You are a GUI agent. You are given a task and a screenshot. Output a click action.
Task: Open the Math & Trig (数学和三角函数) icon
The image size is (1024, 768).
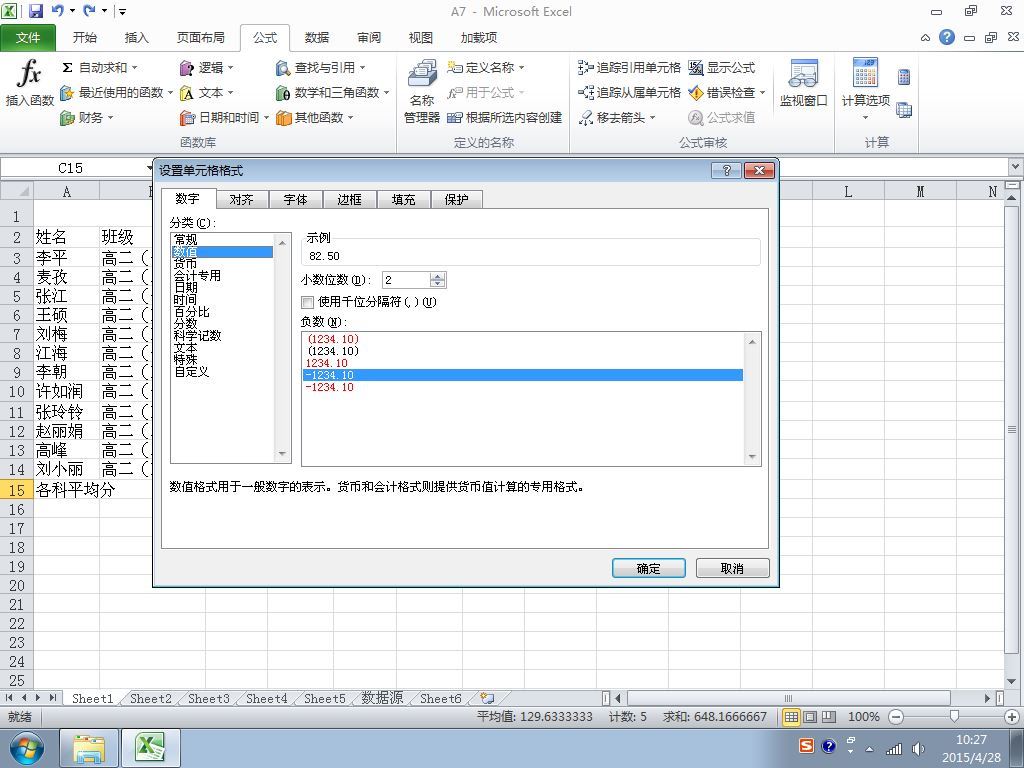click(x=283, y=93)
